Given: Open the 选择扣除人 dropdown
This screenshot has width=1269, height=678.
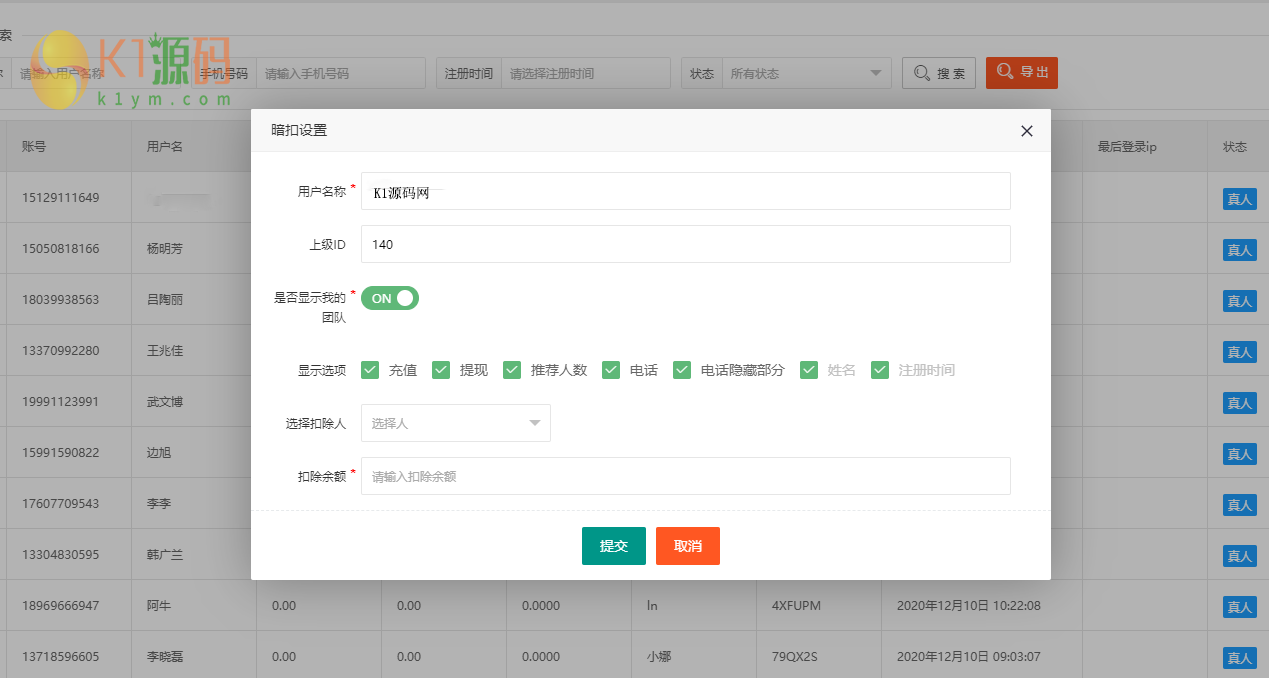Looking at the screenshot, I should coord(455,422).
